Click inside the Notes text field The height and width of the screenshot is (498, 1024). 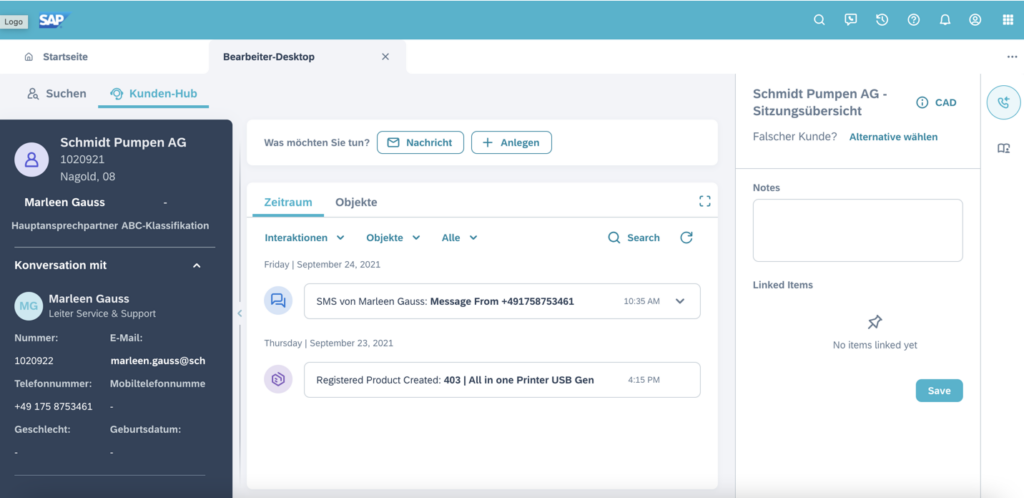[857, 230]
